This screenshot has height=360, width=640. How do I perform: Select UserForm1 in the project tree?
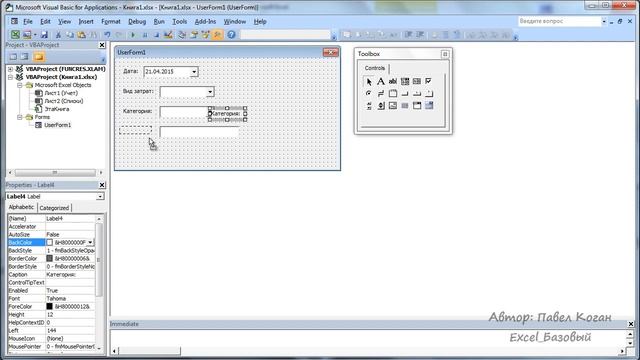[x=58, y=125]
